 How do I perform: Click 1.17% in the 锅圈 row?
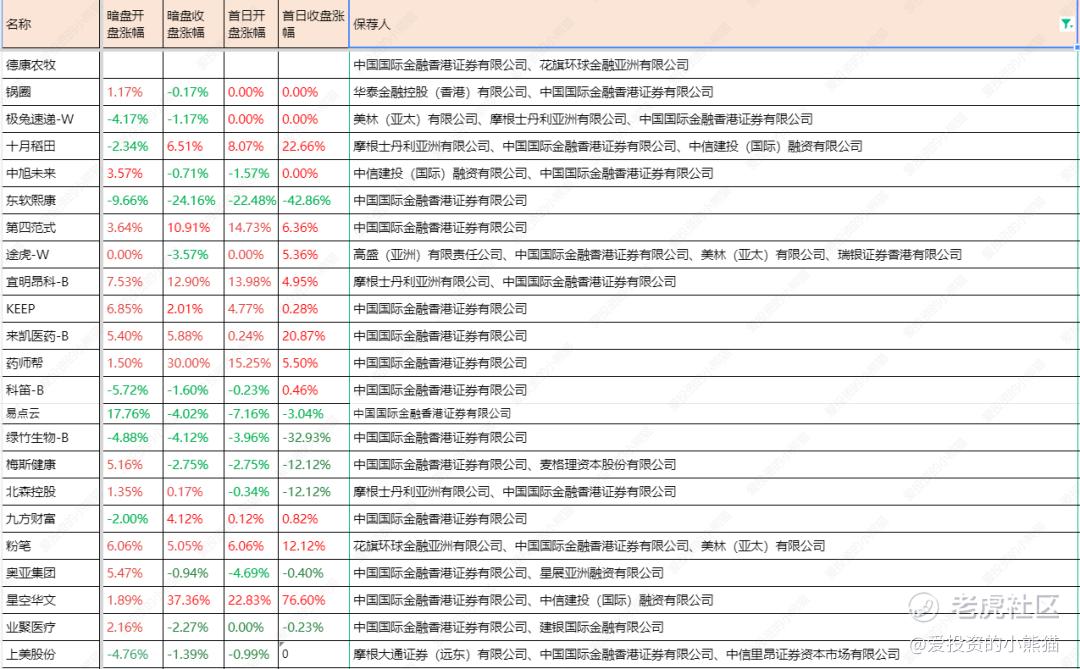click(125, 92)
